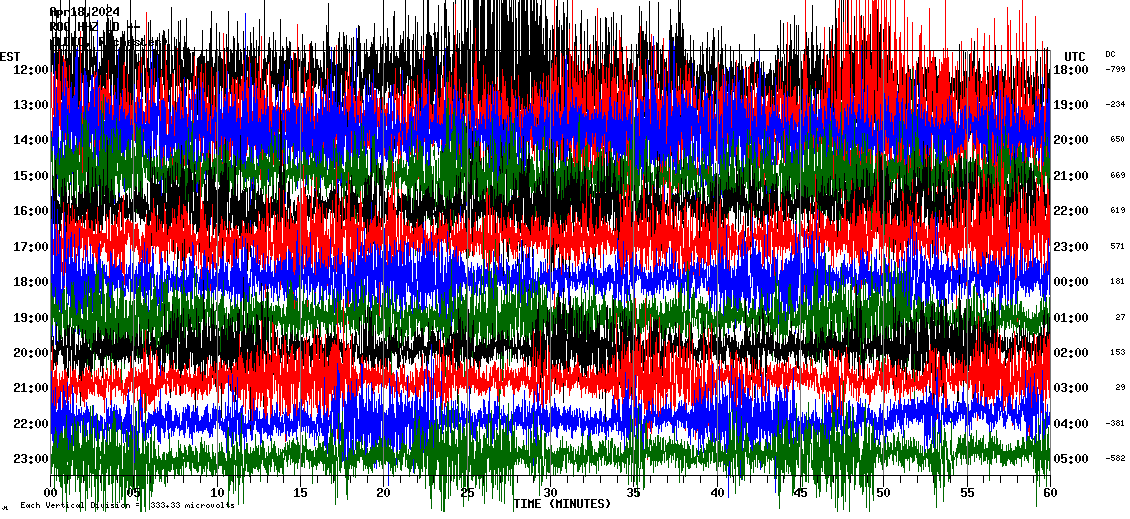Image resolution: width=1130 pixels, height=519 pixels.
Task: Click the UTC column header label
Action: click(1075, 56)
